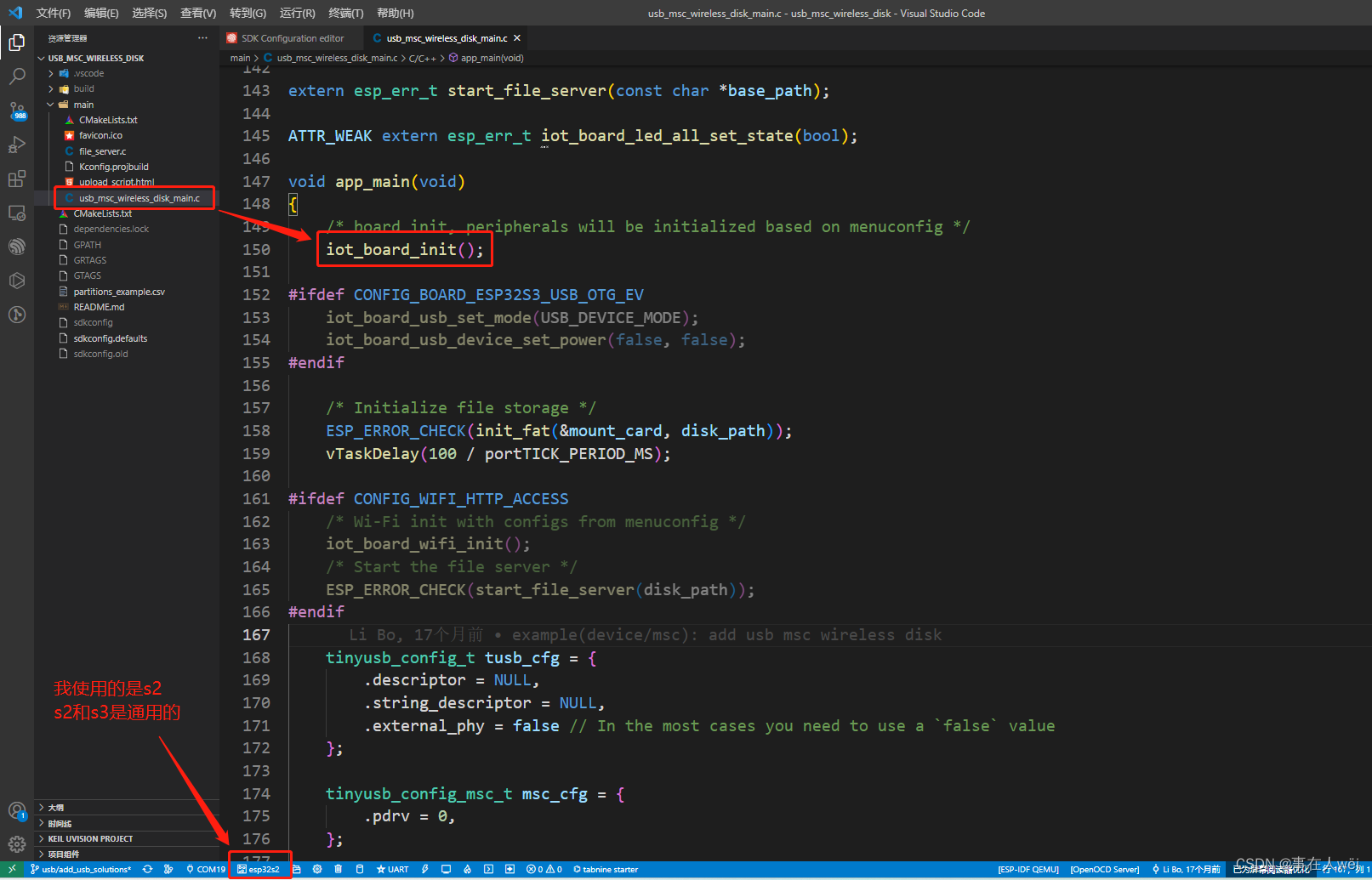Open the Accounts icon in activity bar
This screenshot has width=1372, height=880.
(x=17, y=810)
